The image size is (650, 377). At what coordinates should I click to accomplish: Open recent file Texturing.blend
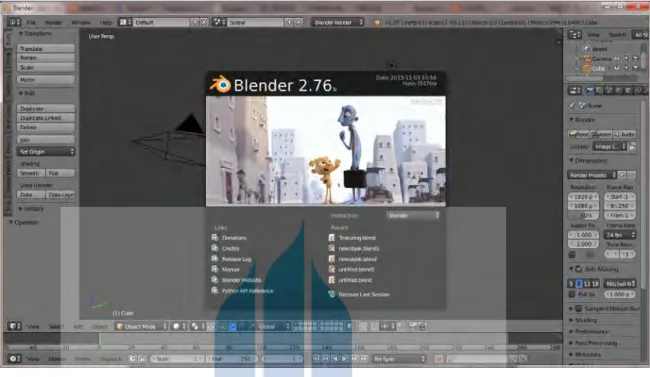(x=357, y=238)
